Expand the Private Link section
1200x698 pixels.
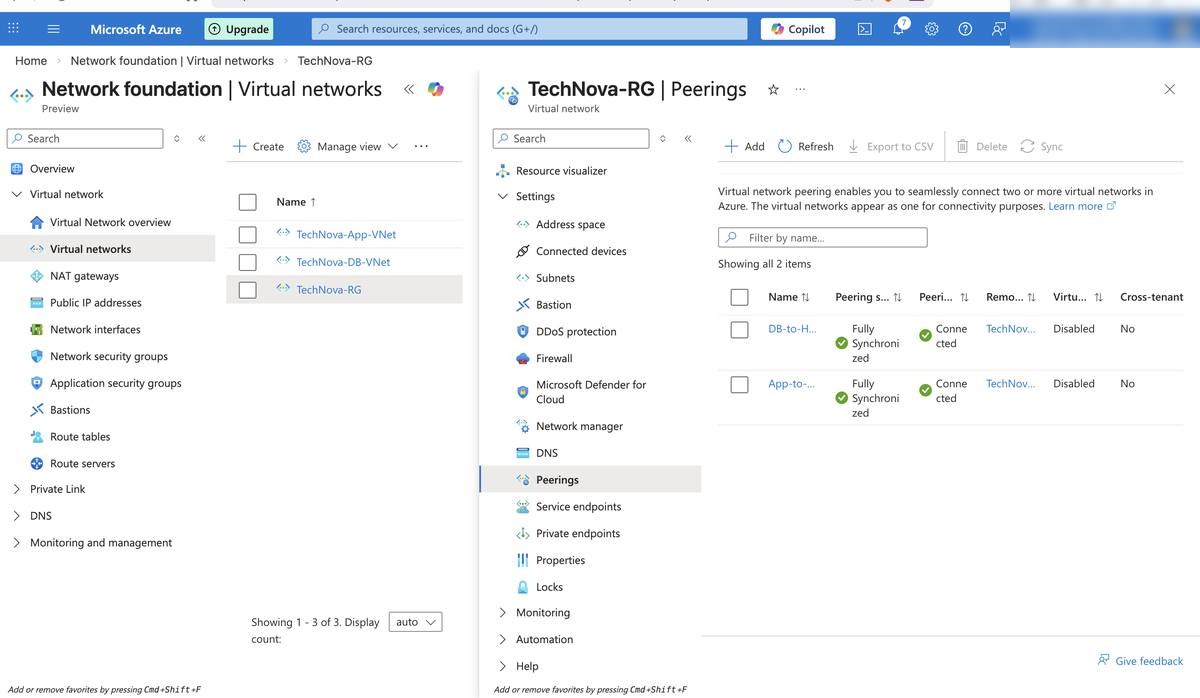tap(16, 489)
